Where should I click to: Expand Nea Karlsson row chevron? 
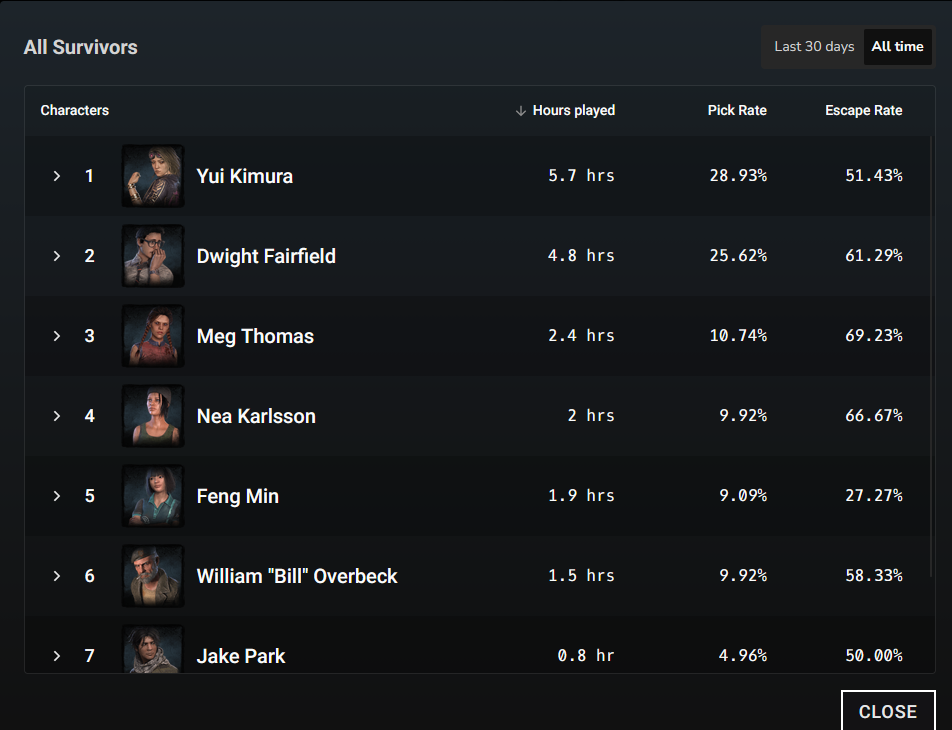[56, 416]
